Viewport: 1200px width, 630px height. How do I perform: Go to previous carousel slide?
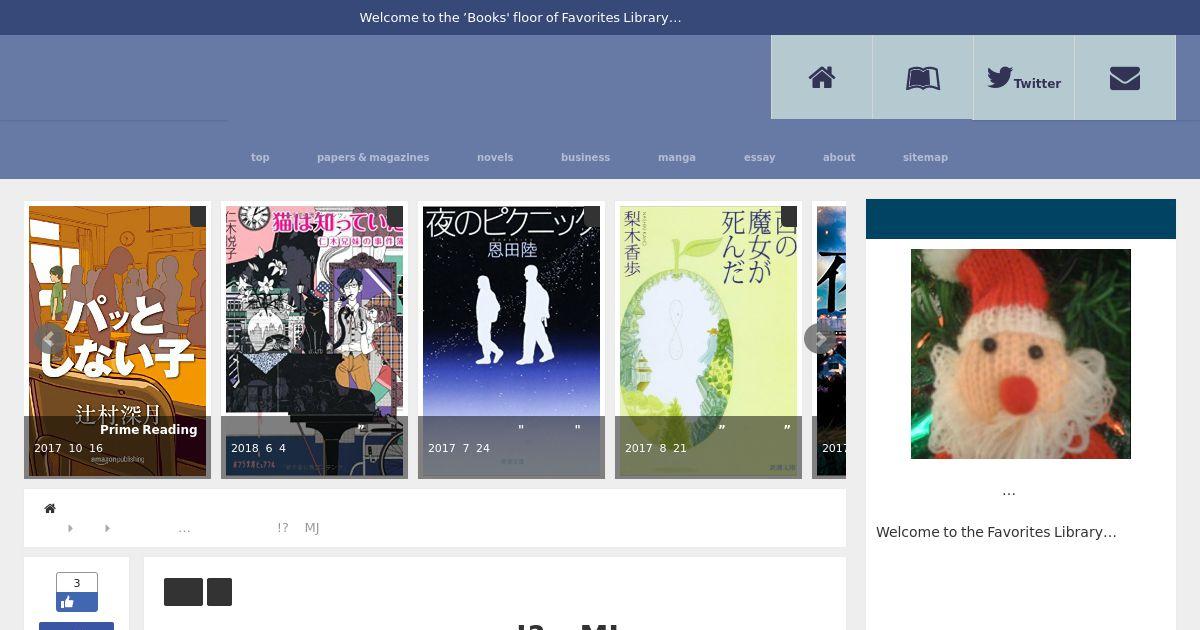pos(50,339)
